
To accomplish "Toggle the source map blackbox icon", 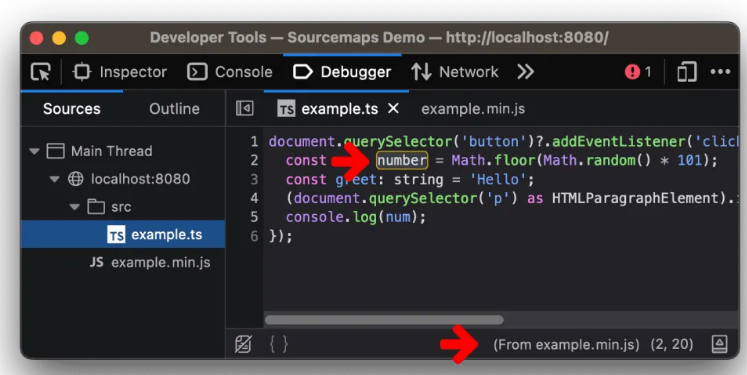I will pos(243,344).
